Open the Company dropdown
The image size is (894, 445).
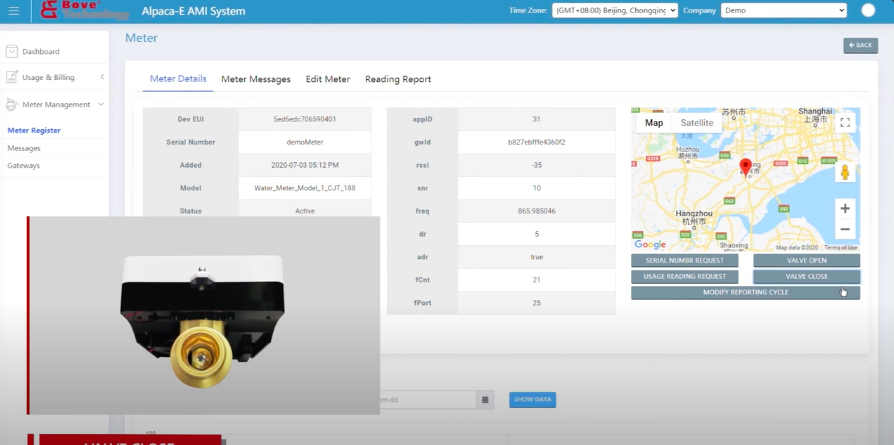(784, 10)
